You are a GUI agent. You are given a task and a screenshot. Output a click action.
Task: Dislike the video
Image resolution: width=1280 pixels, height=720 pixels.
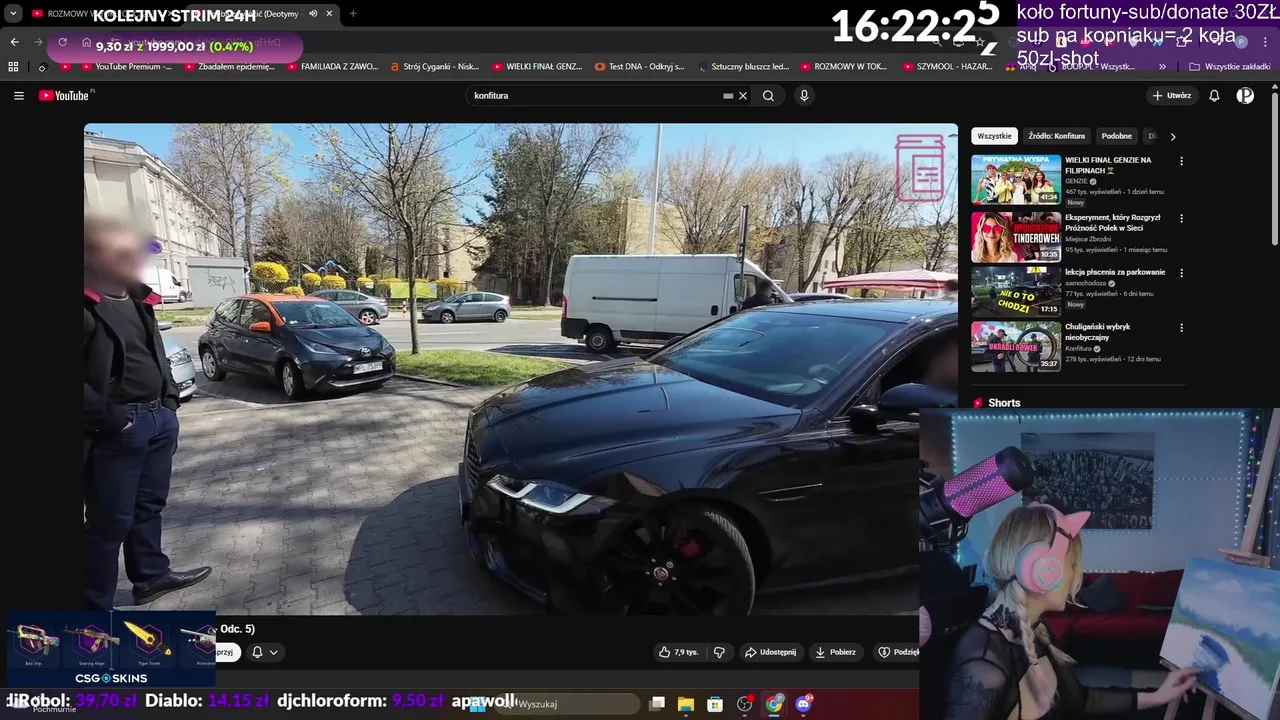(x=719, y=652)
